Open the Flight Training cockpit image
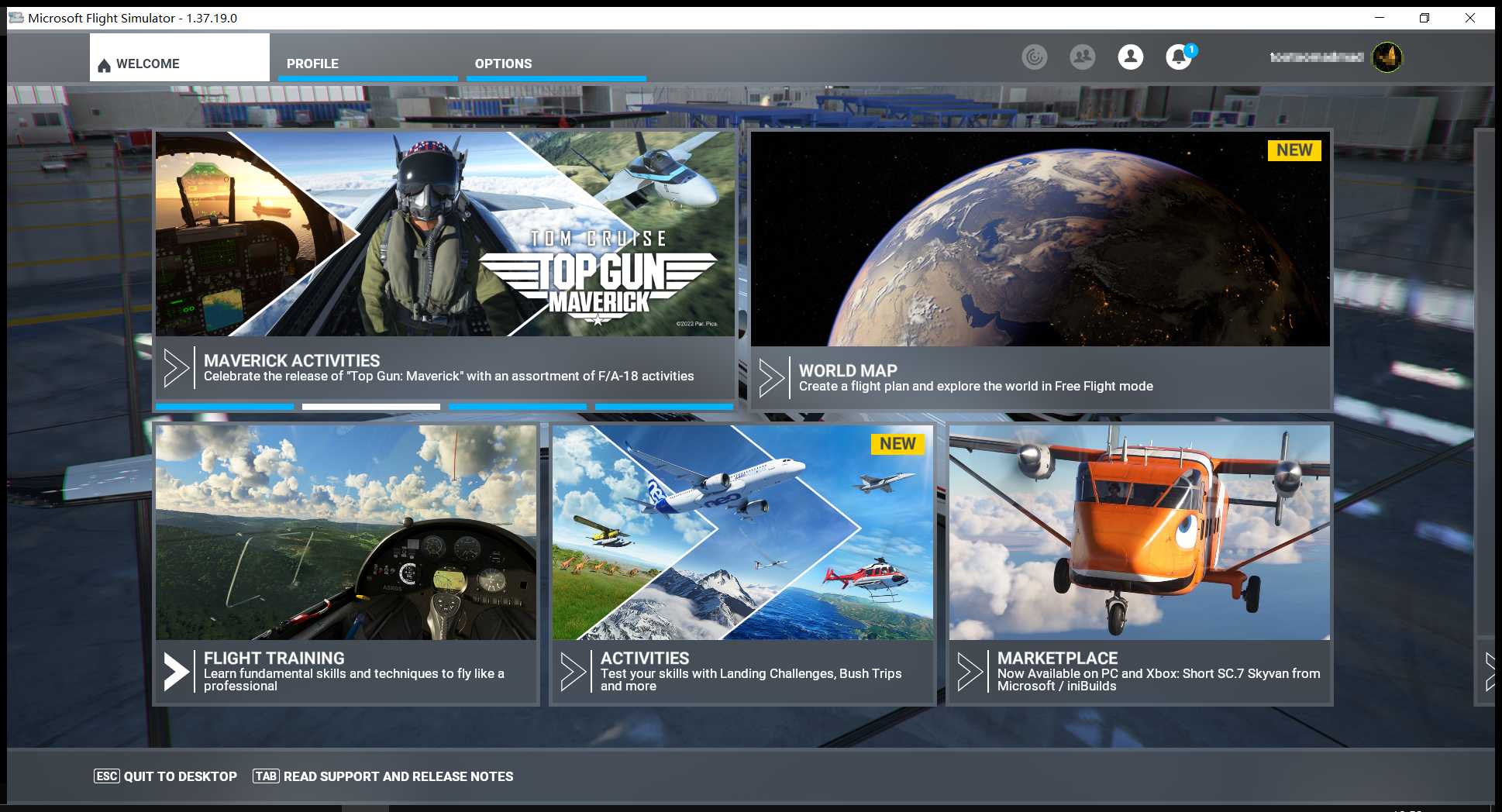This screenshot has width=1502, height=812. pos(346,532)
